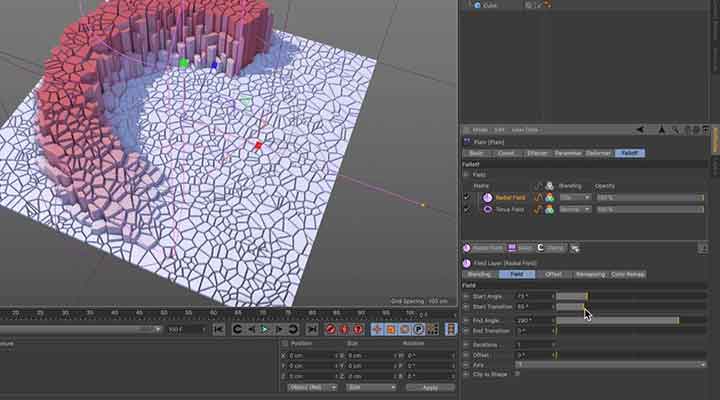Click the record active objects icon

pos(331,329)
